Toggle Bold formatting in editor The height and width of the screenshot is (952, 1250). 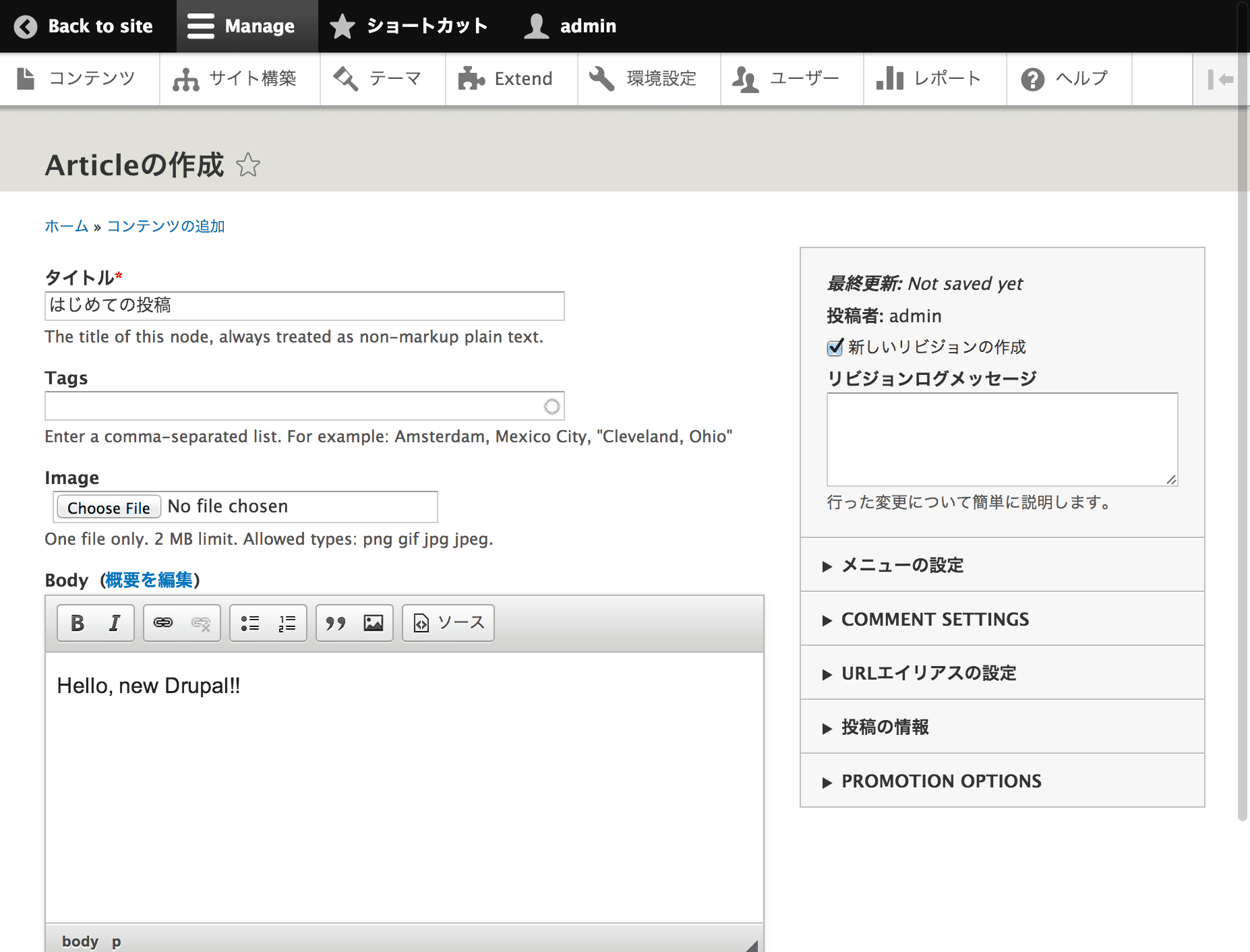78,623
